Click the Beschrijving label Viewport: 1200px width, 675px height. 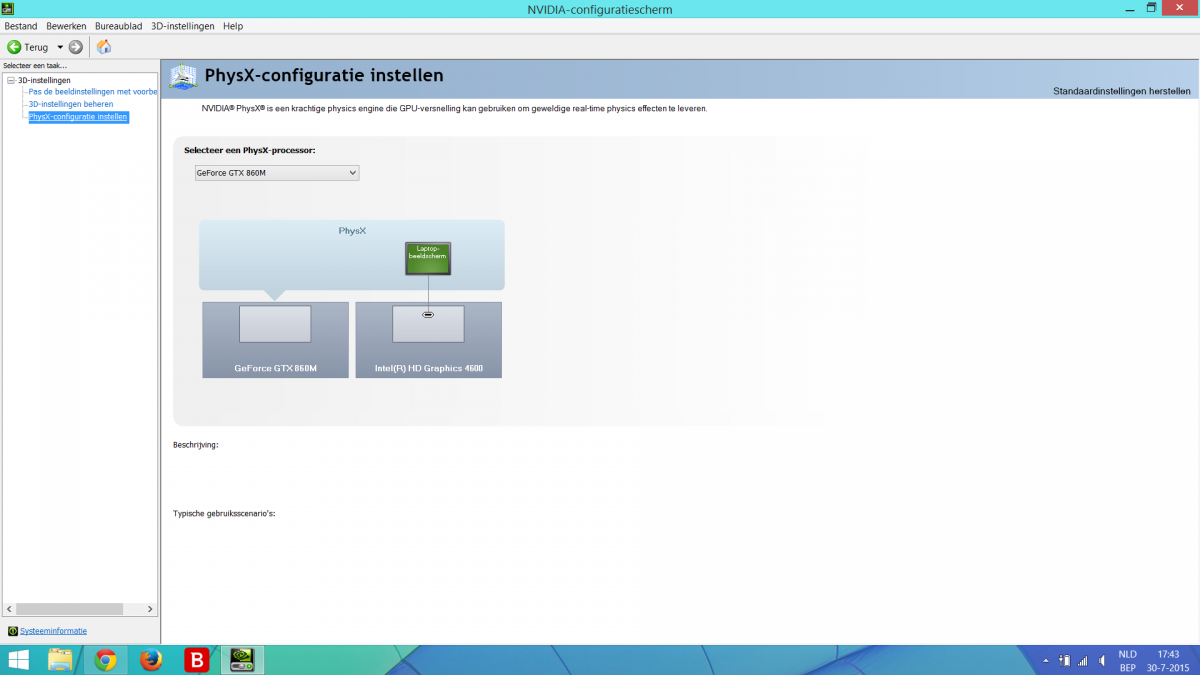196,444
